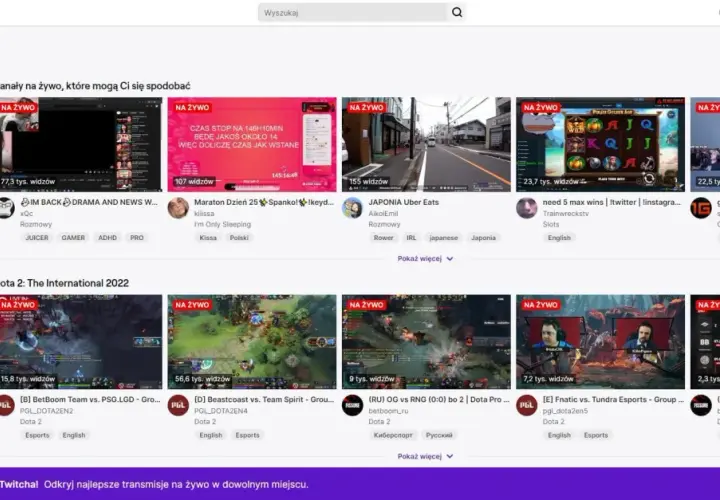Image resolution: width=720 pixels, height=500 pixels.
Task: Open need 5 max wins title
Action: pyautogui.click(x=612, y=202)
